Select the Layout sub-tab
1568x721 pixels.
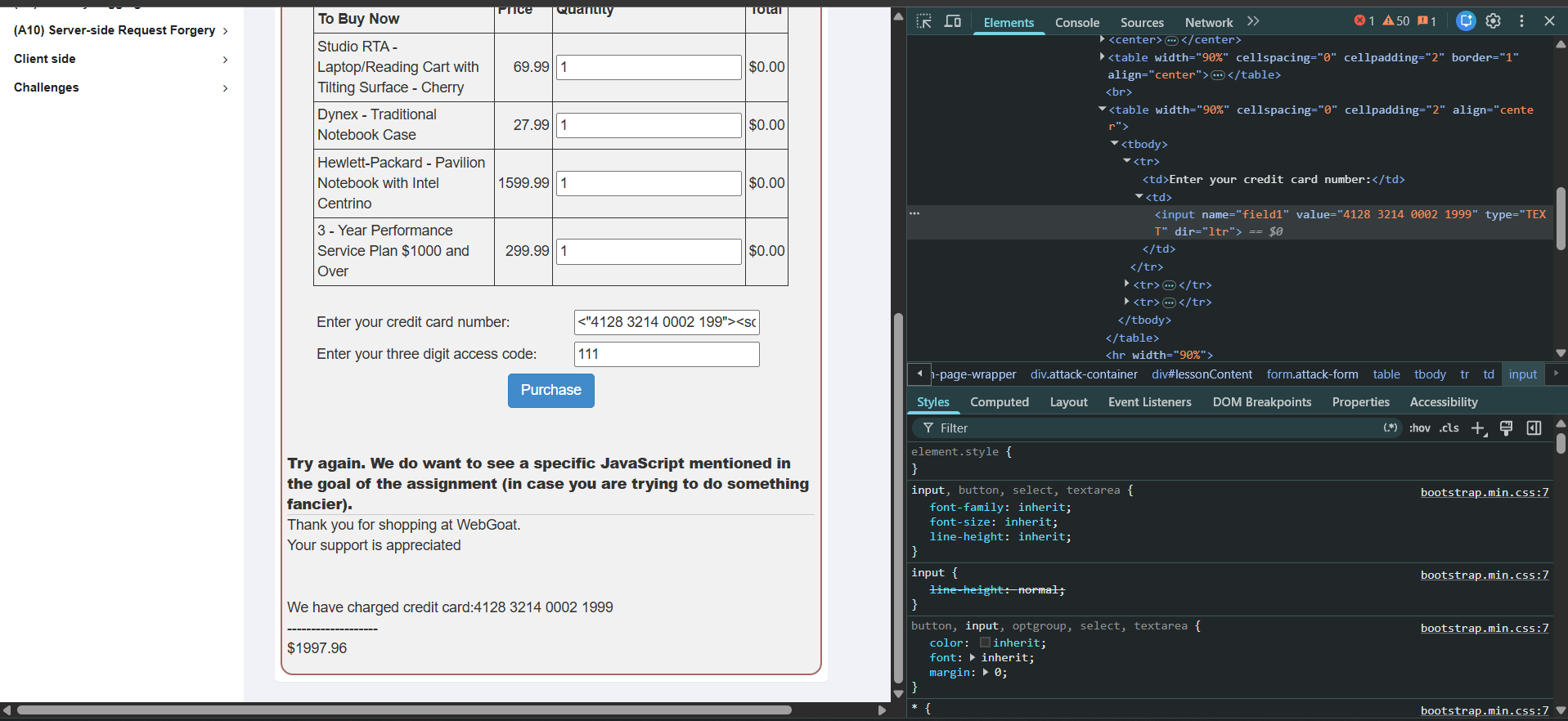click(1069, 402)
